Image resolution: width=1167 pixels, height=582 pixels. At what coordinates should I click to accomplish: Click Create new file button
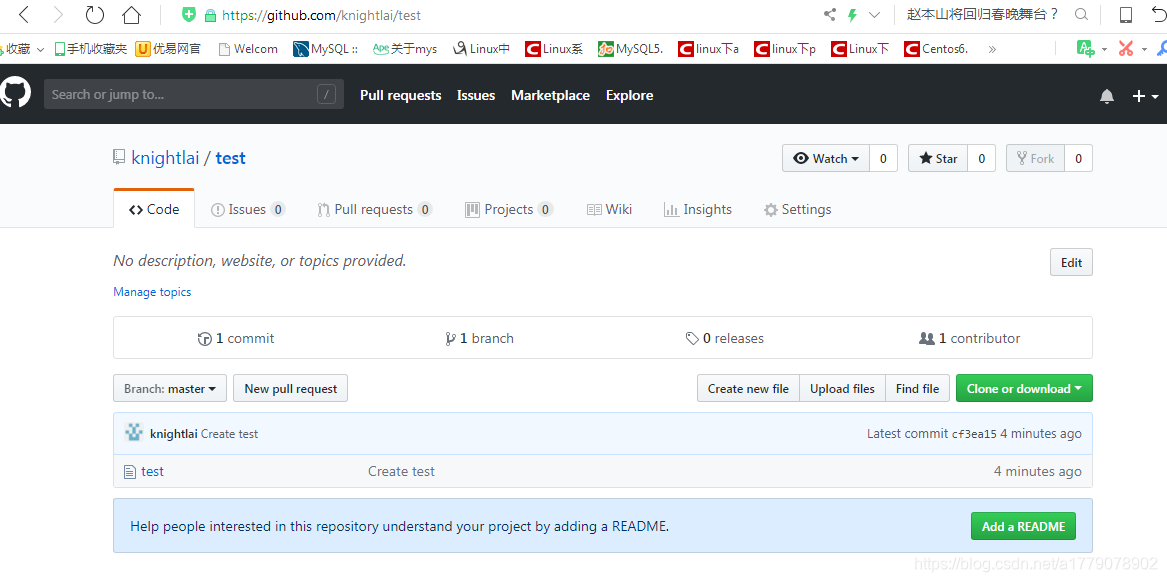(748, 388)
